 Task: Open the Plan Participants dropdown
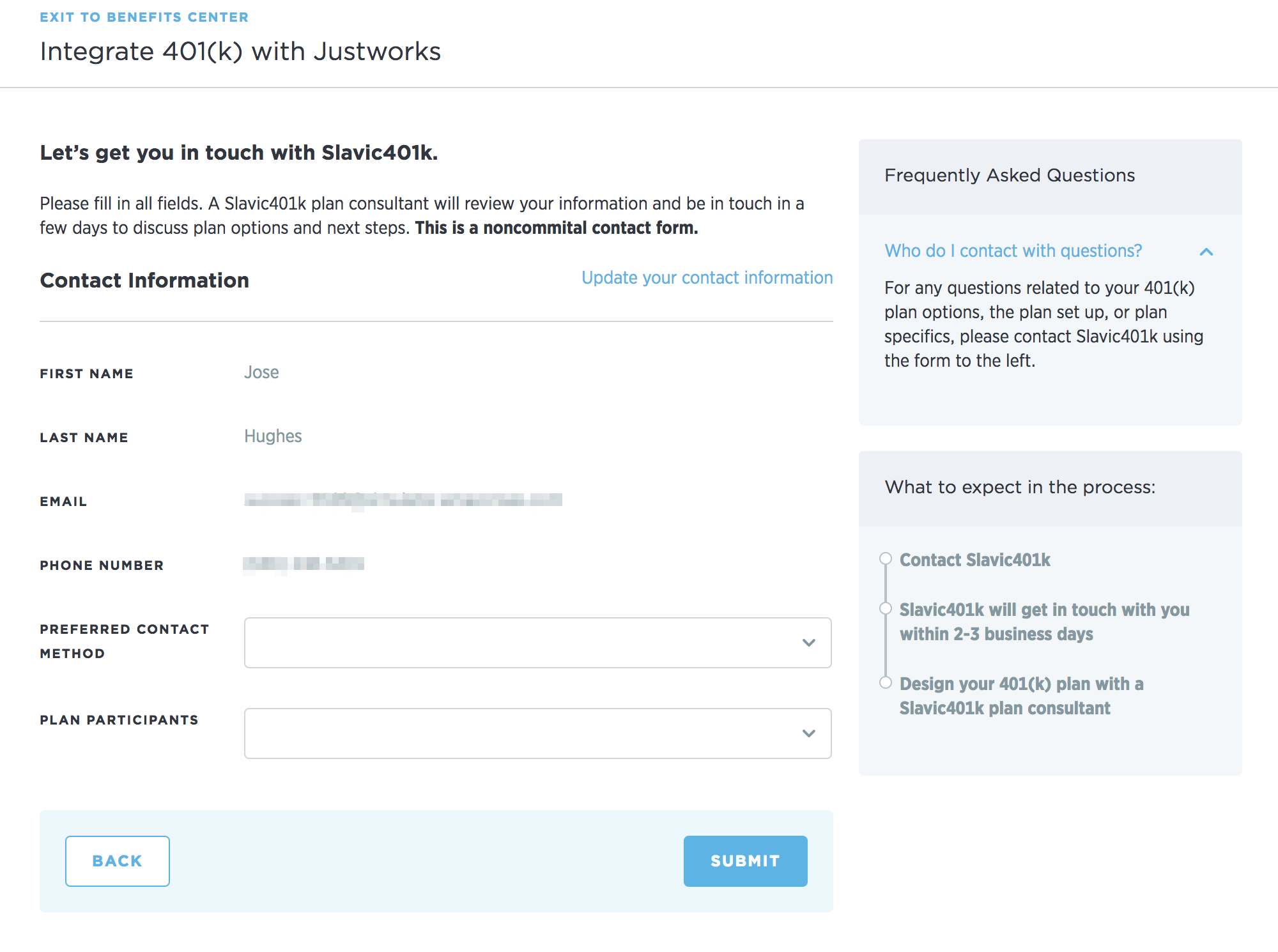(537, 733)
